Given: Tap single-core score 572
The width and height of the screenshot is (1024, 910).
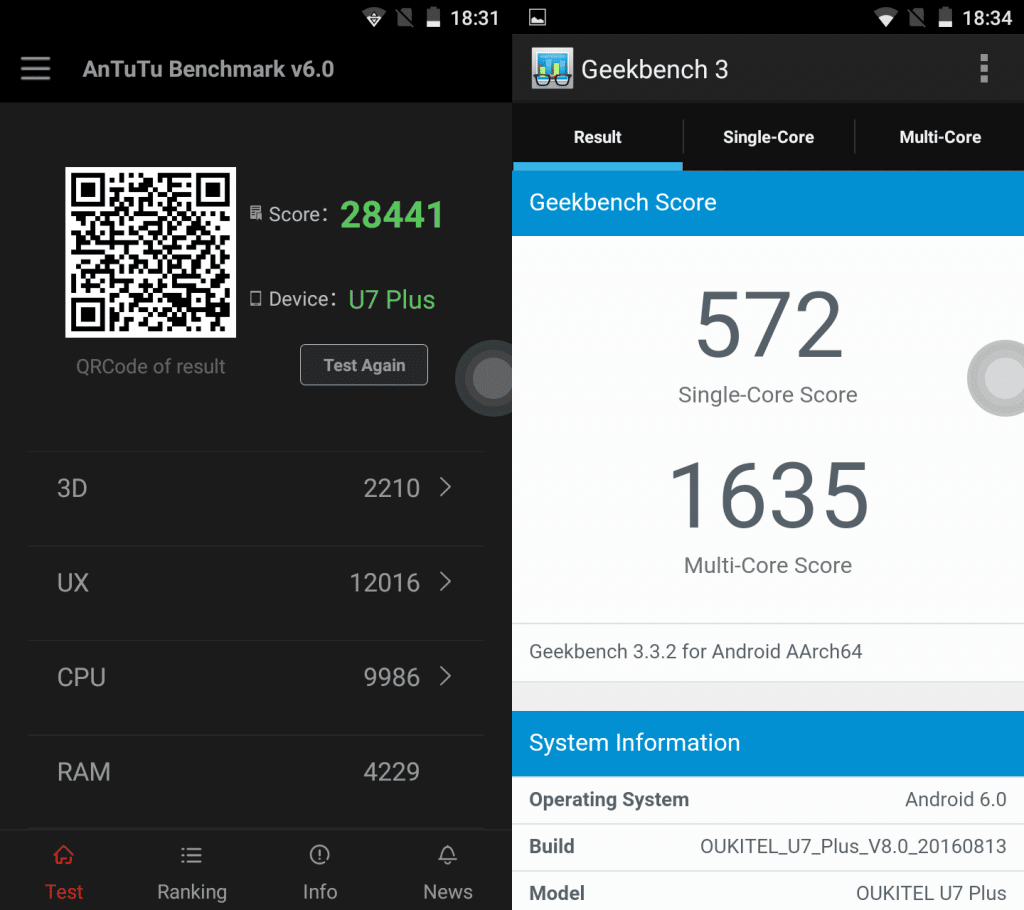Looking at the screenshot, I should [x=769, y=326].
